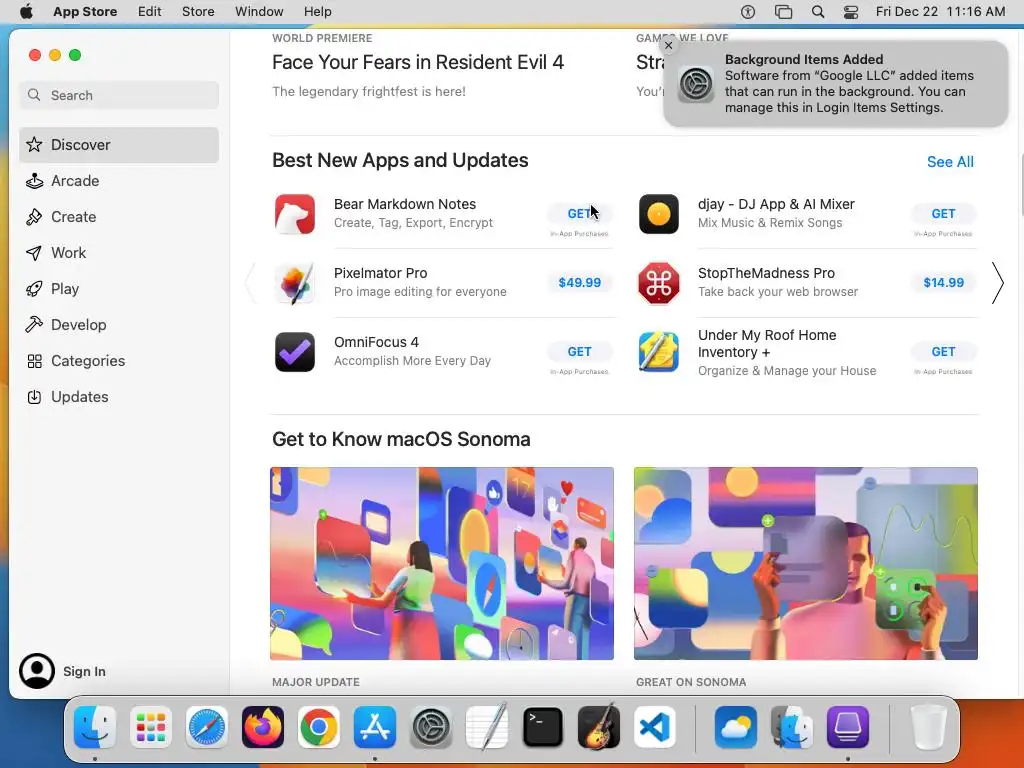Viewport: 1024px width, 768px height.
Task: Open the Window menu
Action: tap(259, 12)
